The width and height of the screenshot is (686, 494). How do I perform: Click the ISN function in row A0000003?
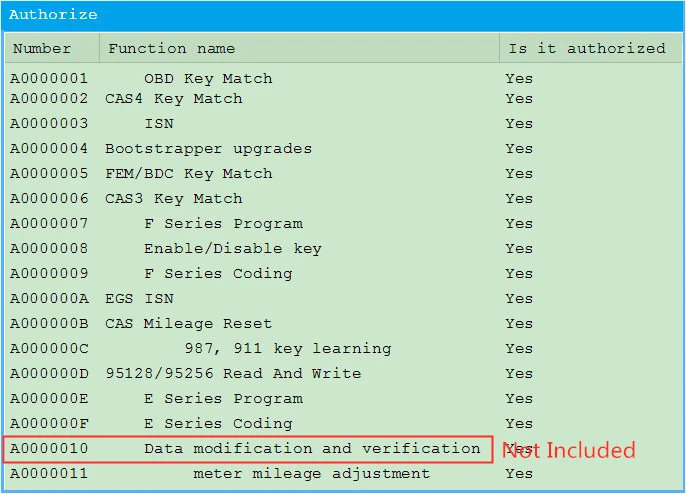tap(159, 123)
